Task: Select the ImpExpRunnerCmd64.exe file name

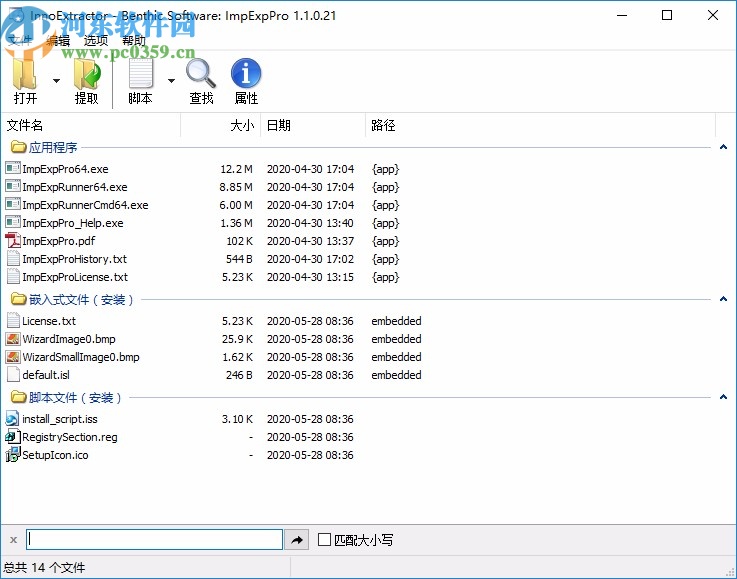Action: tap(85, 205)
